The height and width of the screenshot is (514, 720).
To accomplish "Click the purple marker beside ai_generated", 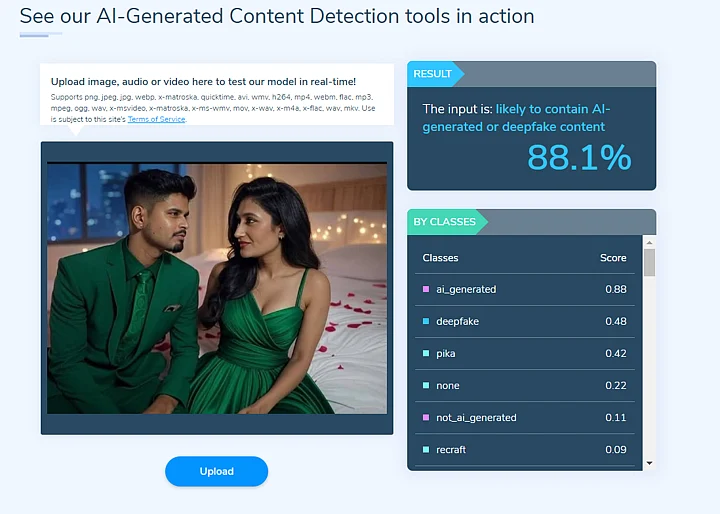I will click(426, 289).
